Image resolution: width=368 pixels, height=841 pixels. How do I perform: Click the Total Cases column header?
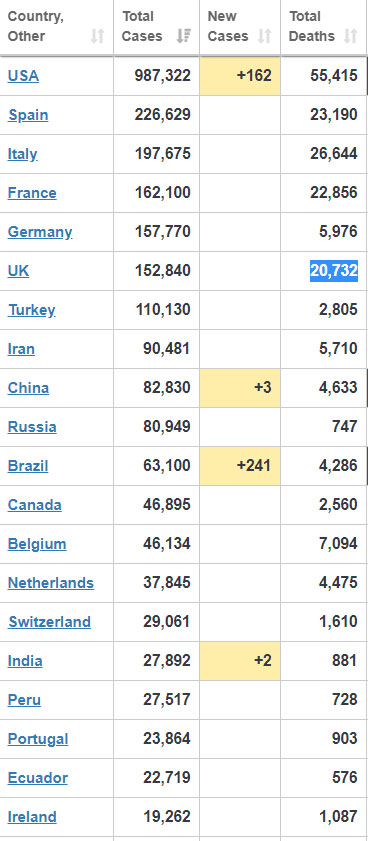pyautogui.click(x=156, y=27)
